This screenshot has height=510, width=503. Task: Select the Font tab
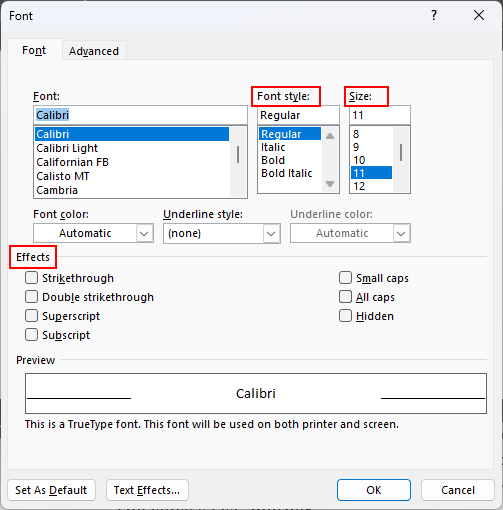34,50
